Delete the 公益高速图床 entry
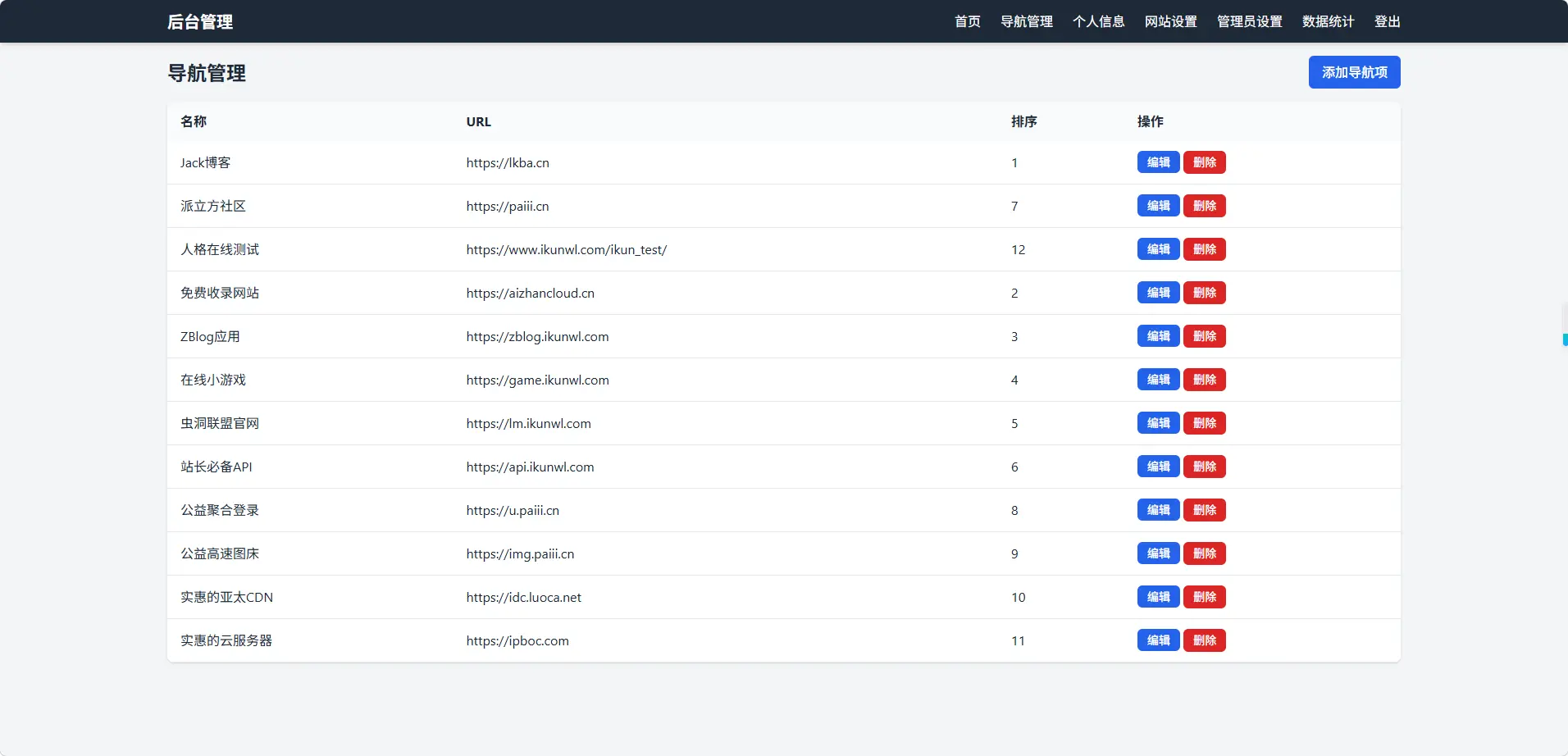The image size is (1568, 756). (x=1204, y=553)
